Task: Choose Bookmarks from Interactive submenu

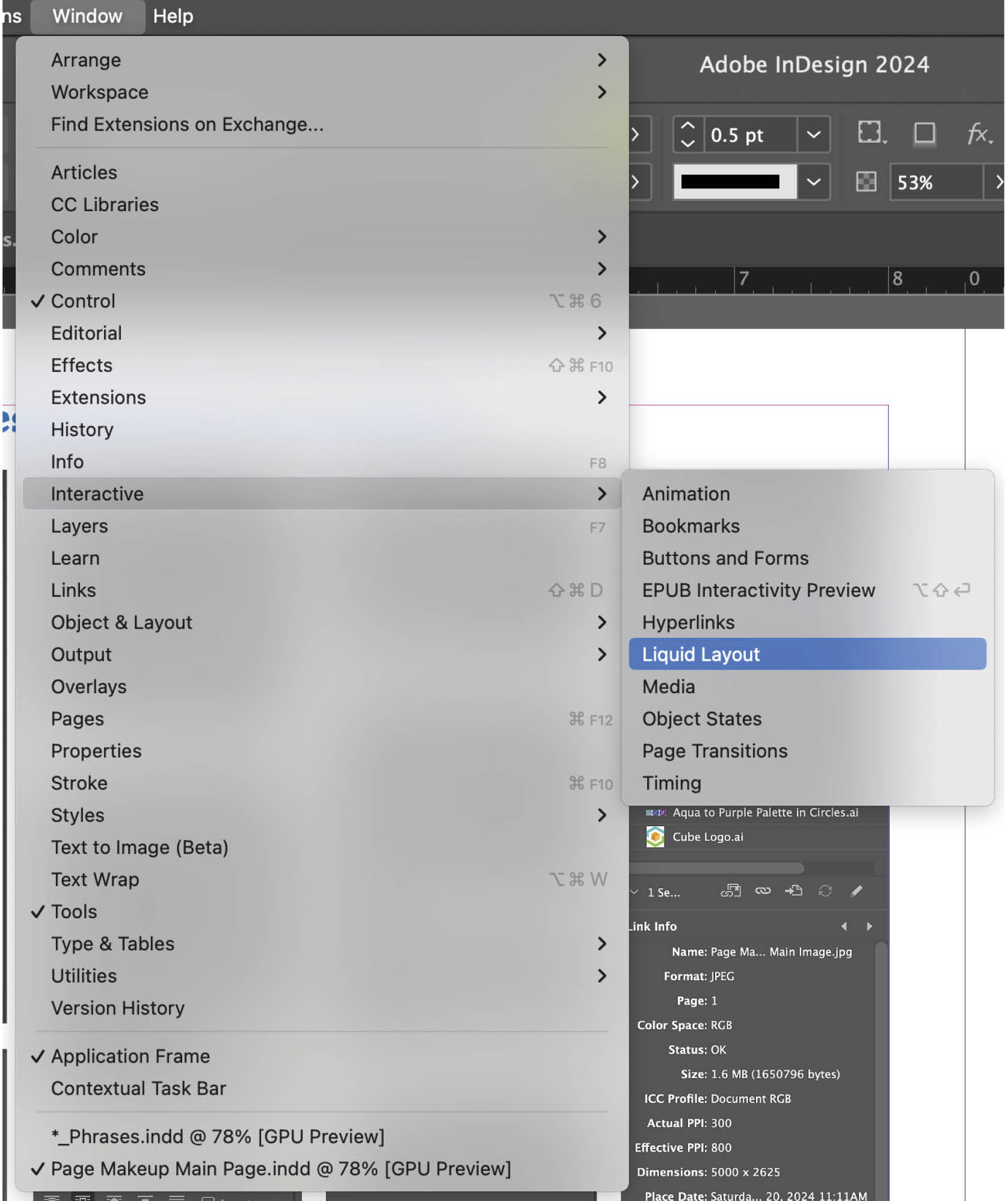Action: (807, 526)
